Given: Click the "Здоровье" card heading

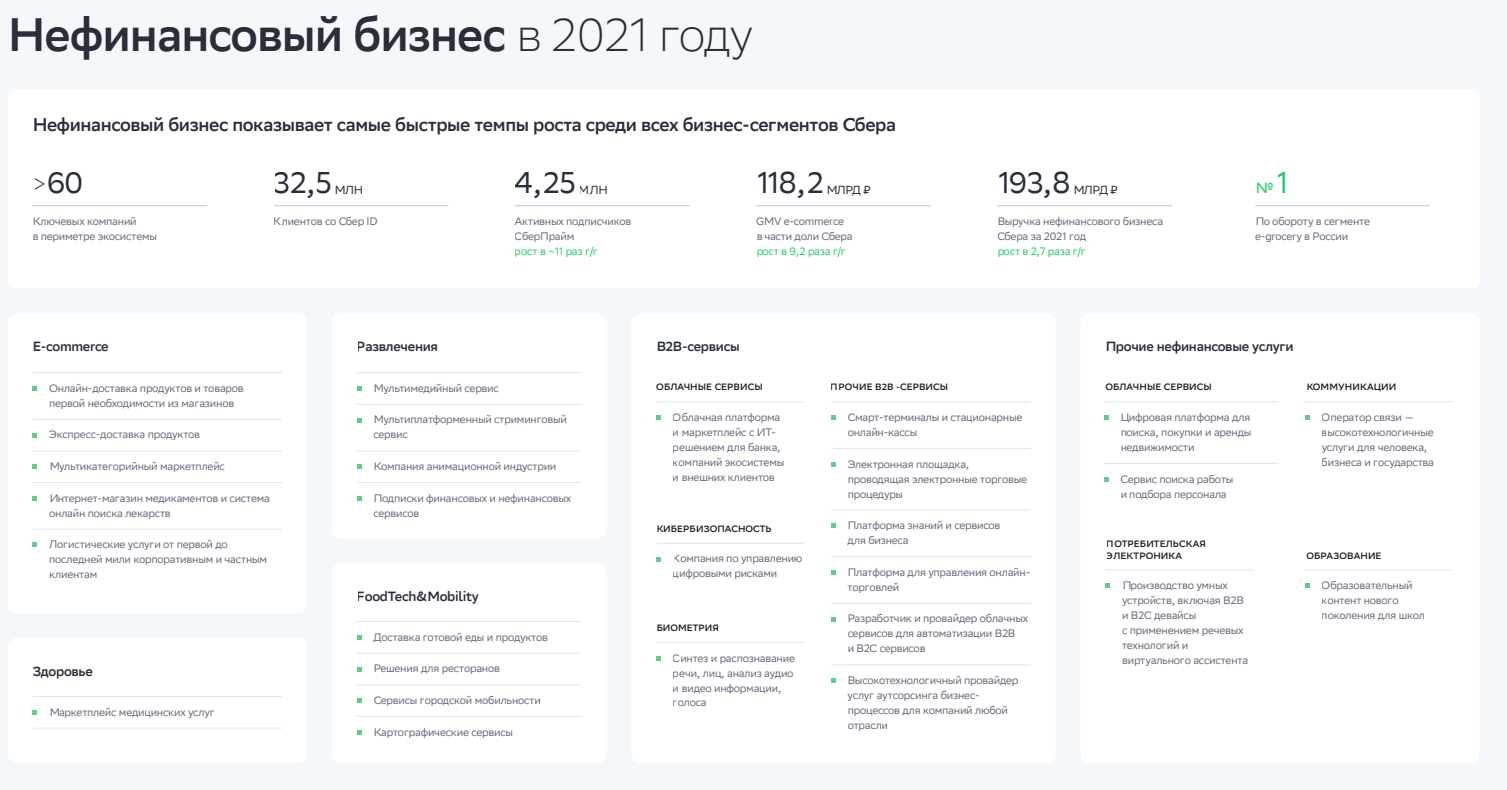Looking at the screenshot, I should (63, 672).
